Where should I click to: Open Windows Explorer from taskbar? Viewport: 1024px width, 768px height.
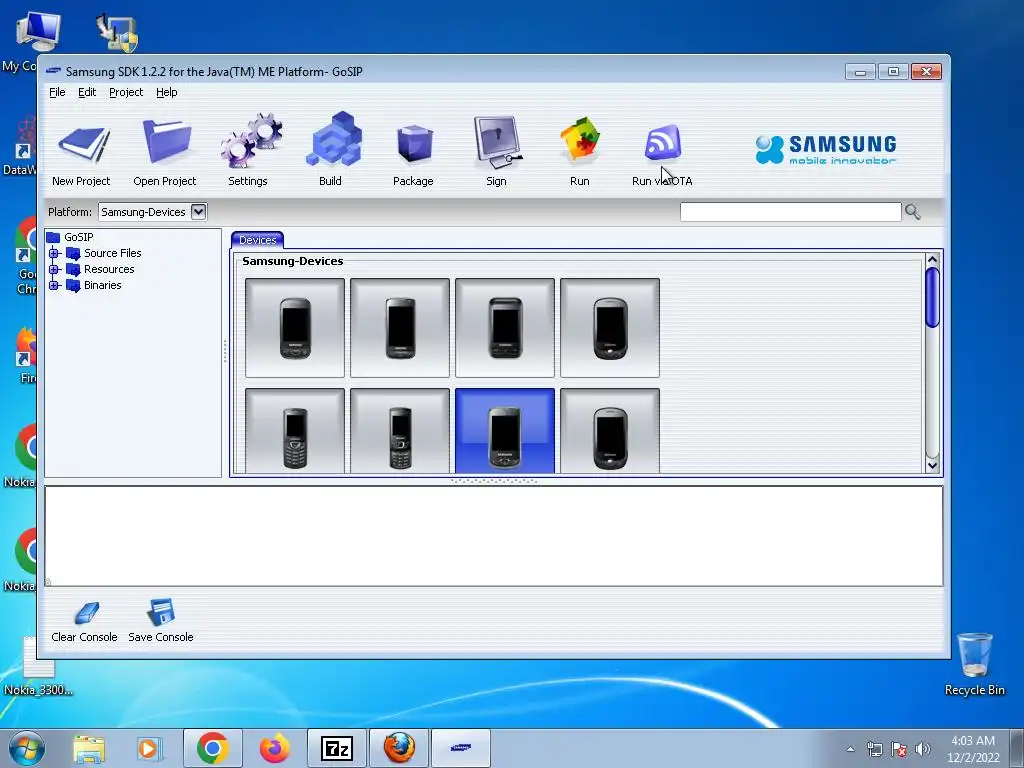89,748
